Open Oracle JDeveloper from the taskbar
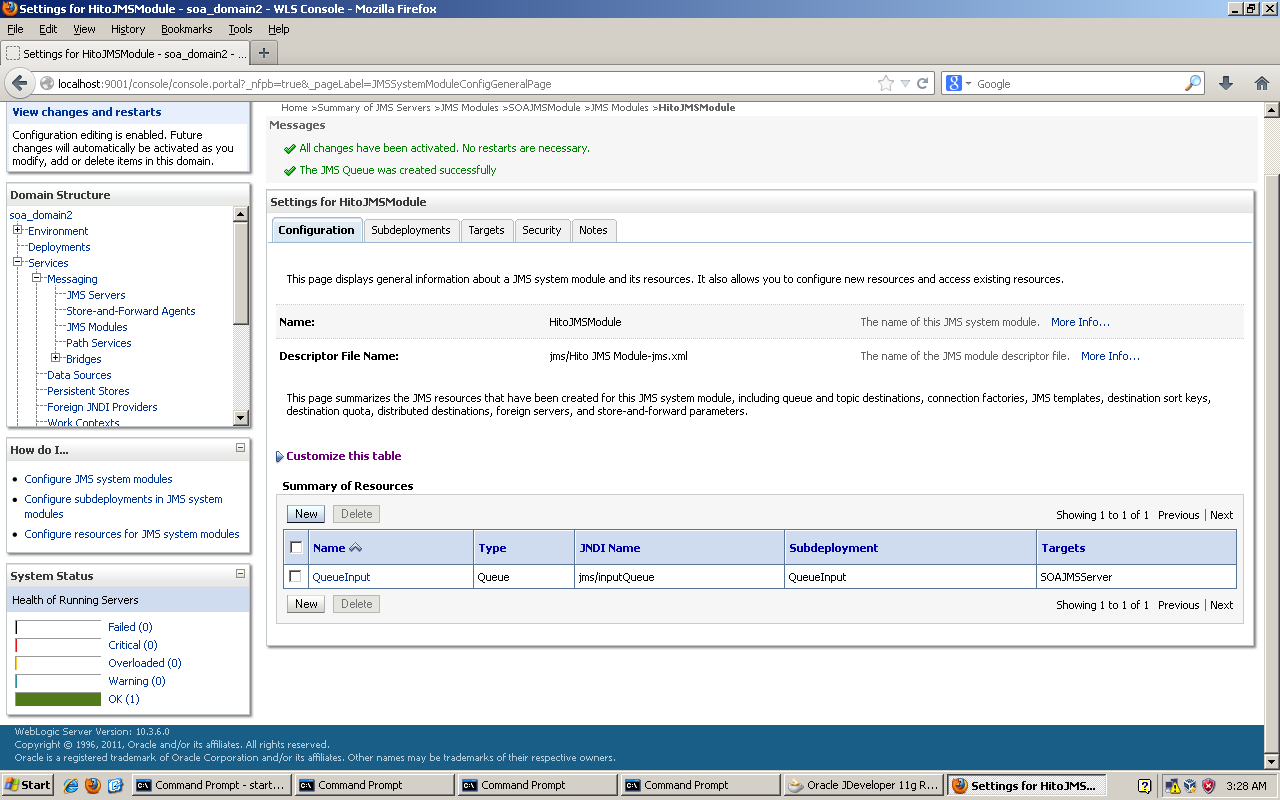1280x800 pixels. pos(862,784)
